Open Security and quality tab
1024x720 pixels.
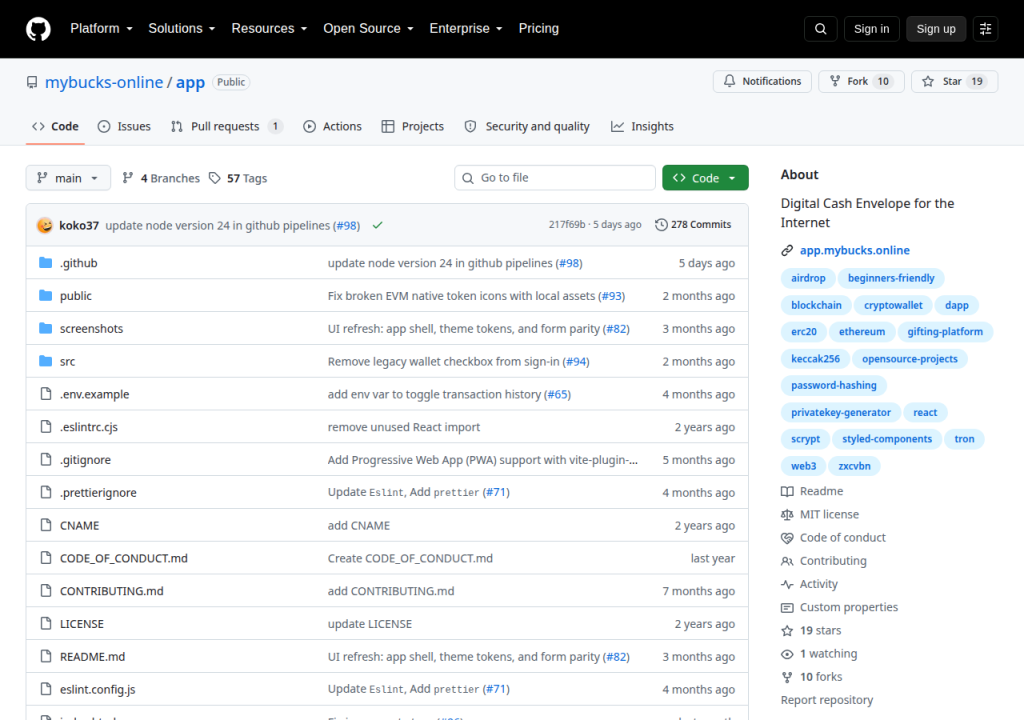527,126
